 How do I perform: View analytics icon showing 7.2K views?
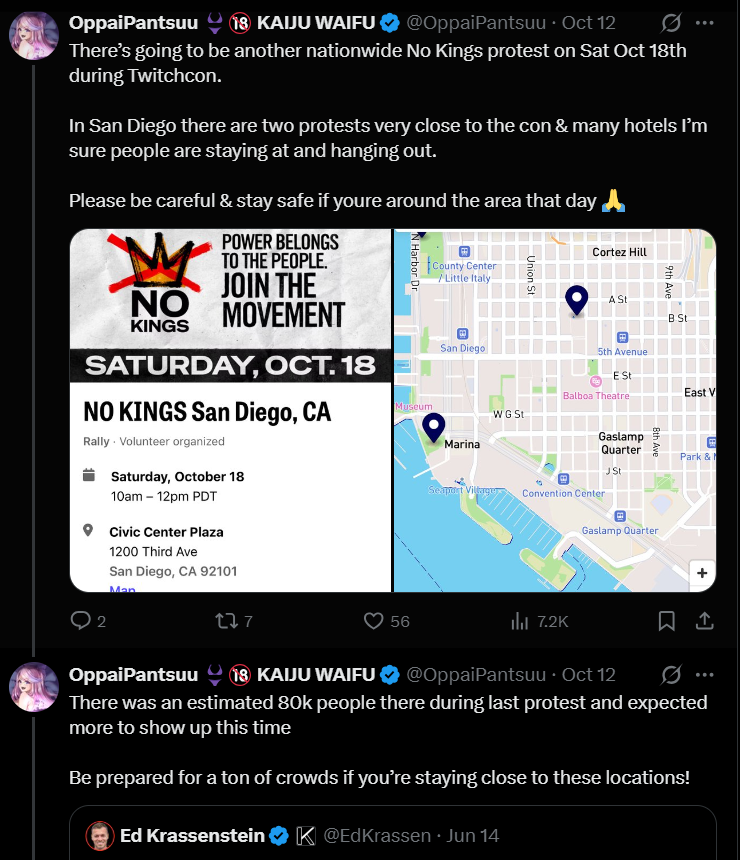point(520,621)
